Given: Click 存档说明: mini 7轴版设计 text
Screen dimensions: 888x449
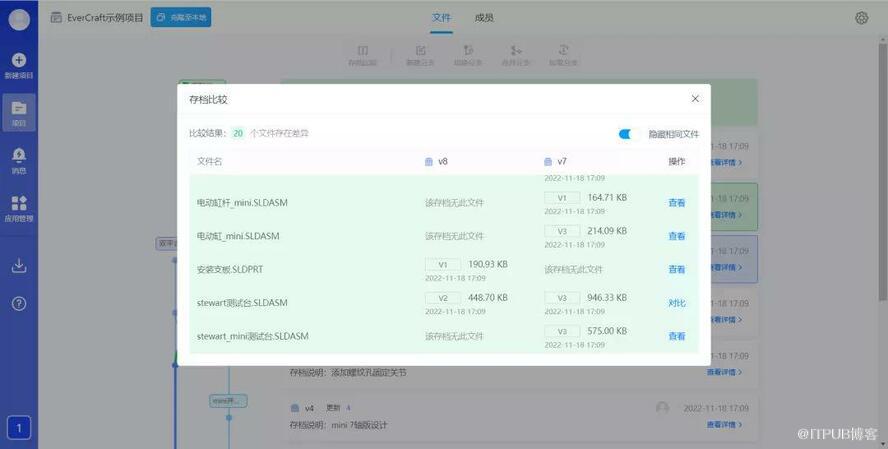Looking at the screenshot, I should click(338, 425).
